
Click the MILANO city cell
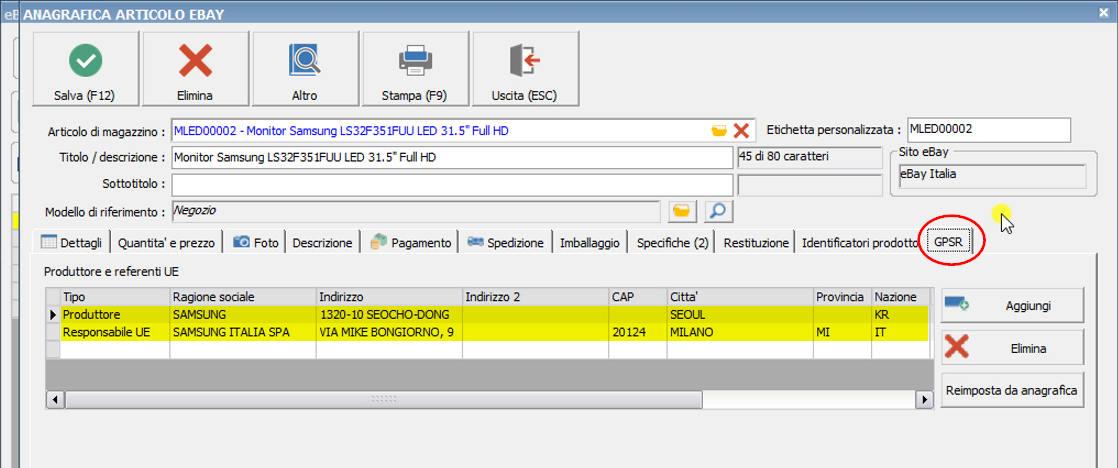point(740,332)
